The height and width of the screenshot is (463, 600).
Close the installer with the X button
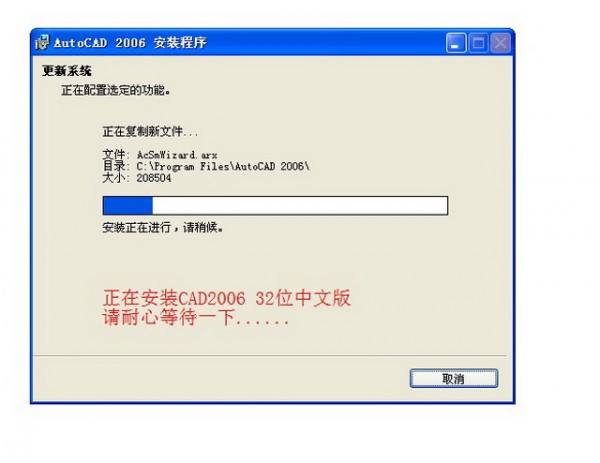coord(501,42)
